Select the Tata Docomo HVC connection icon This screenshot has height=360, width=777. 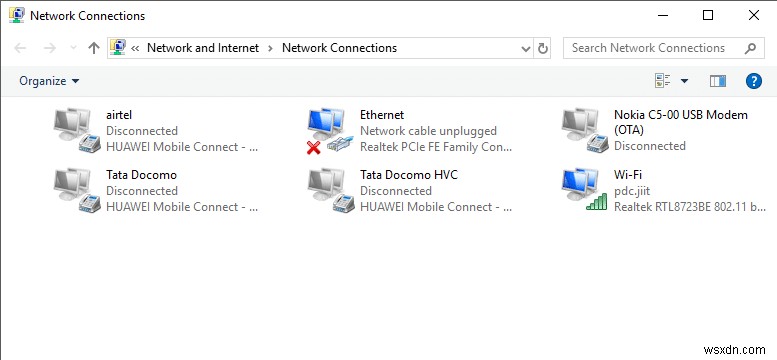click(x=331, y=191)
